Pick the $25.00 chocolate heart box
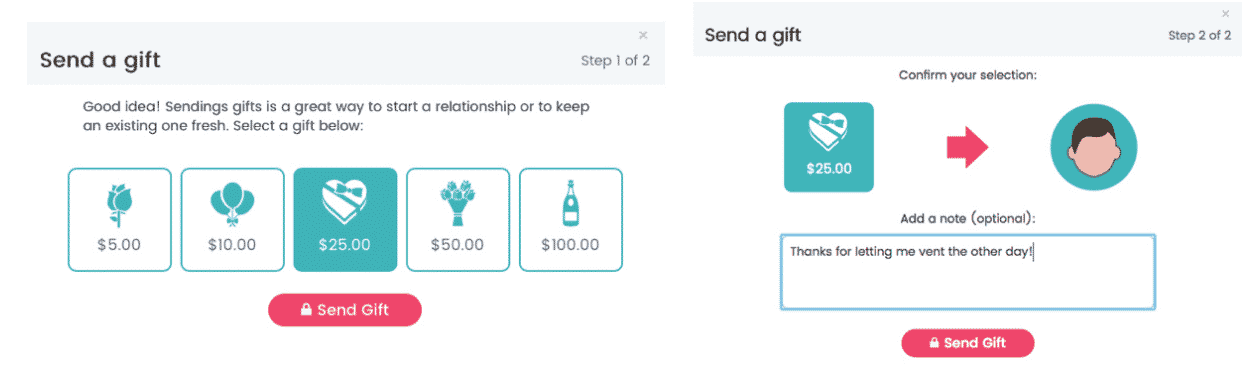 pos(345,219)
